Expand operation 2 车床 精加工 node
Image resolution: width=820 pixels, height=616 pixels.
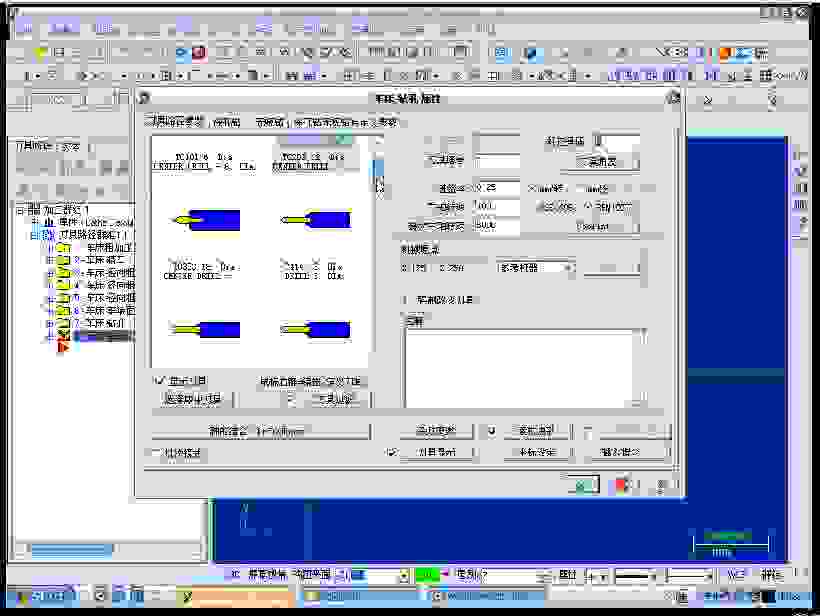(x=50, y=260)
